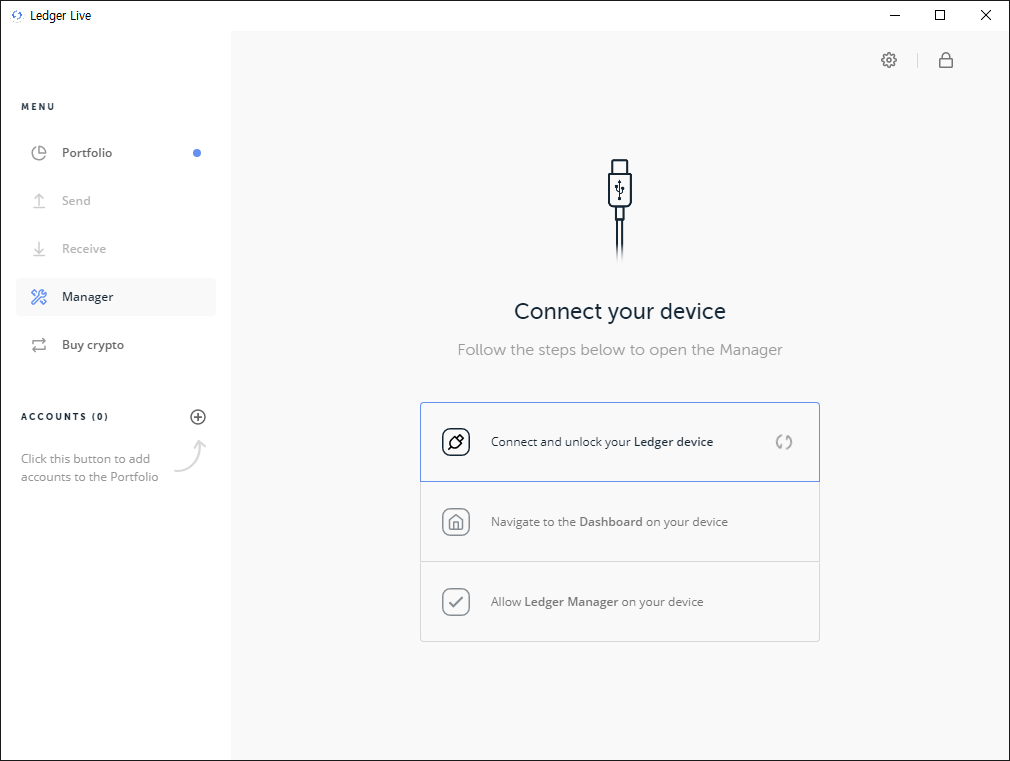Click the Receive download arrow icon
Screen dimensions: 1010x761
[x=39, y=249]
